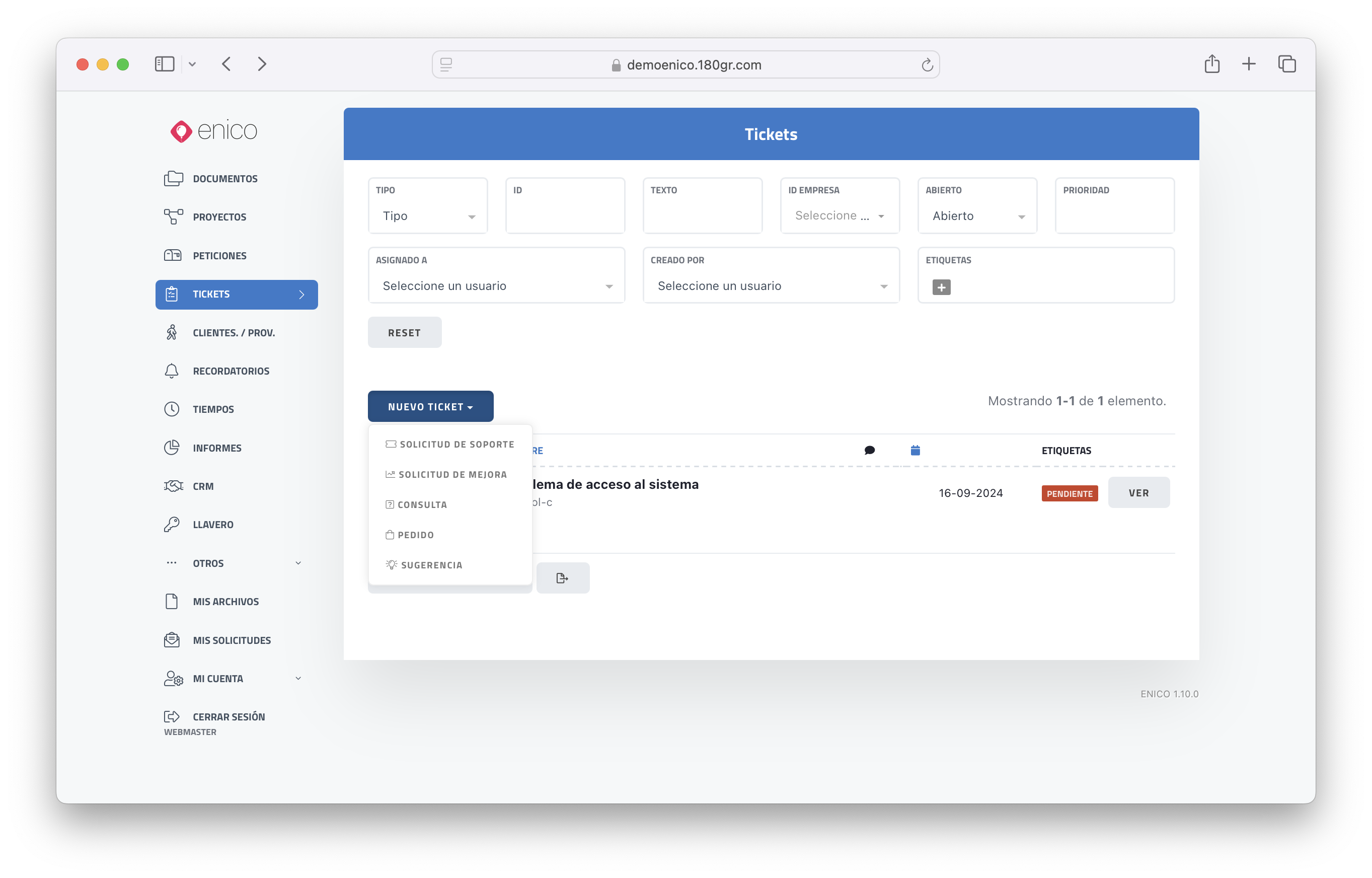Click the Texto filter input field
This screenshot has height=878, width=1372.
pos(702,216)
